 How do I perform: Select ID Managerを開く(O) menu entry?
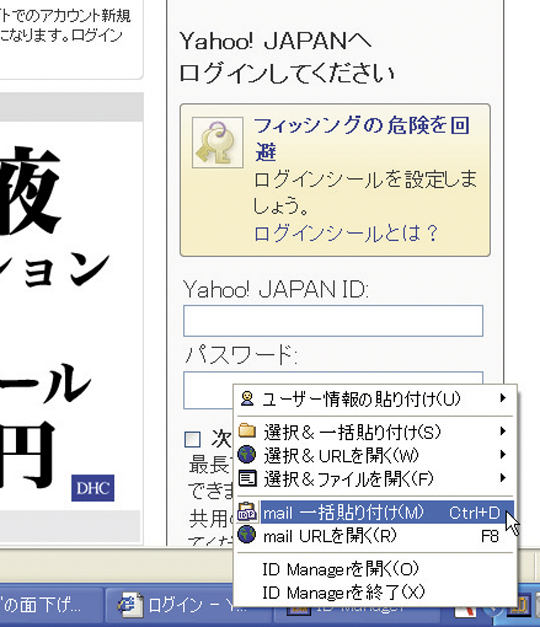coord(375,569)
